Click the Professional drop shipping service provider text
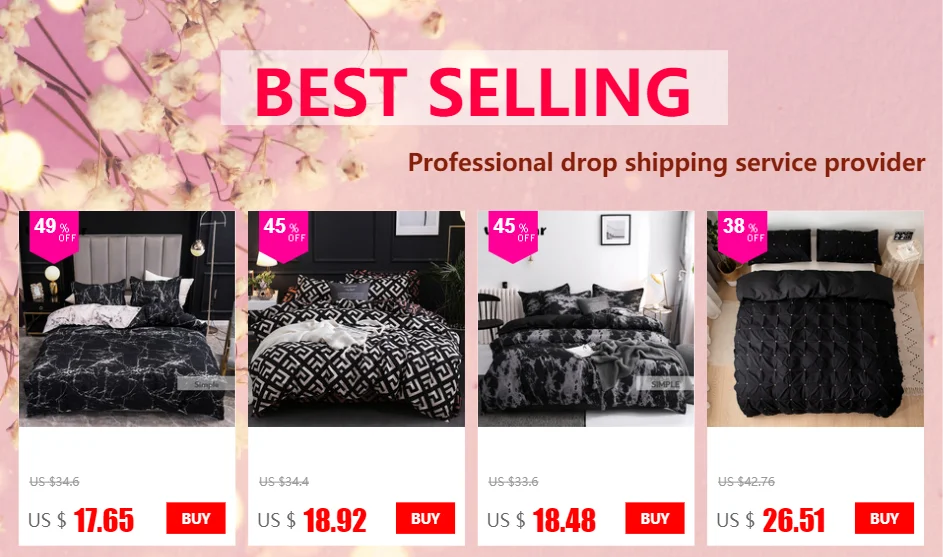943x557 pixels. 666,162
